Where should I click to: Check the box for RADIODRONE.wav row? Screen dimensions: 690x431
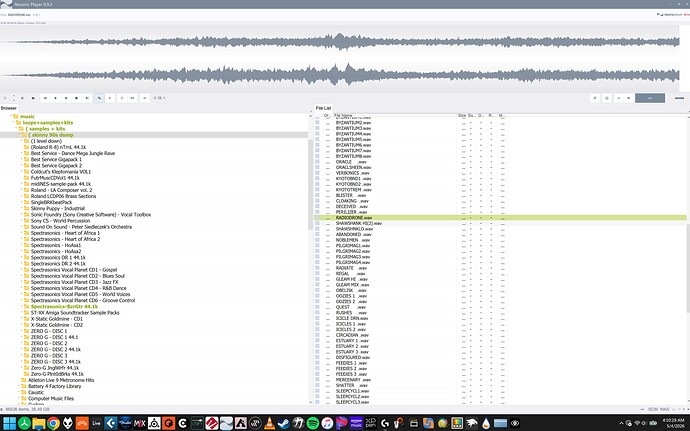317,217
